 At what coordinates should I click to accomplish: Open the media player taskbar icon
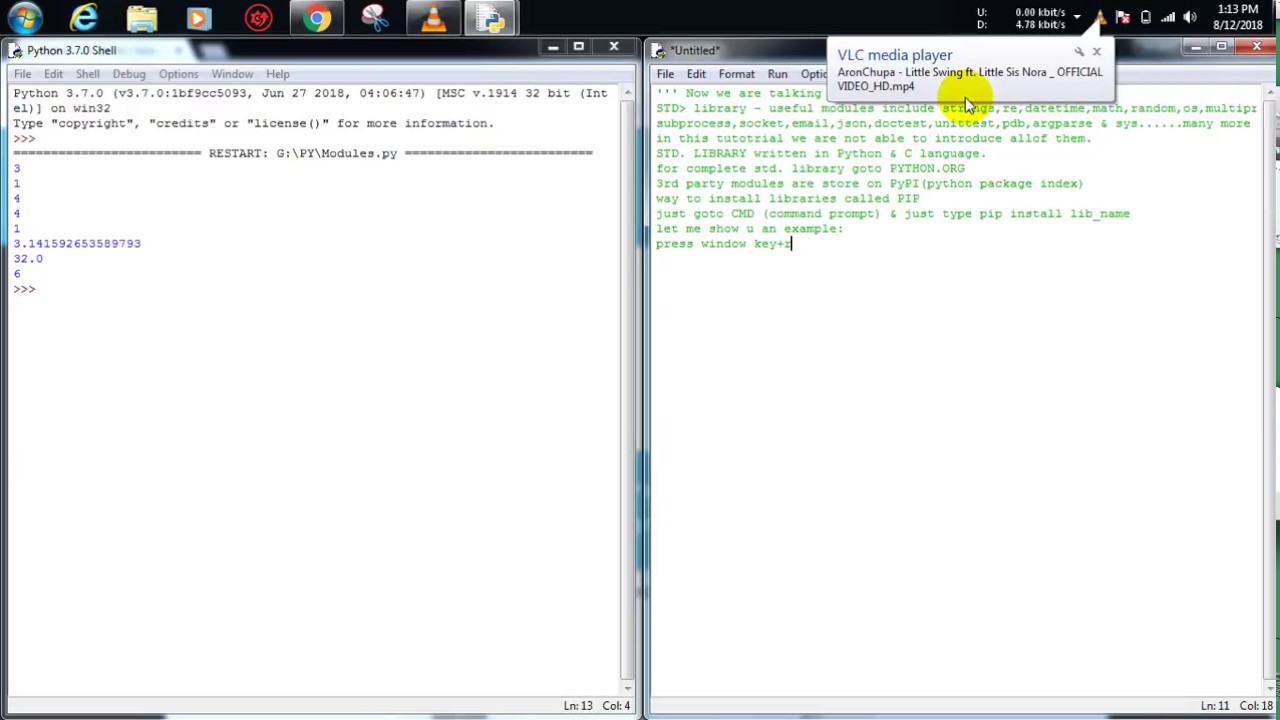coord(199,18)
